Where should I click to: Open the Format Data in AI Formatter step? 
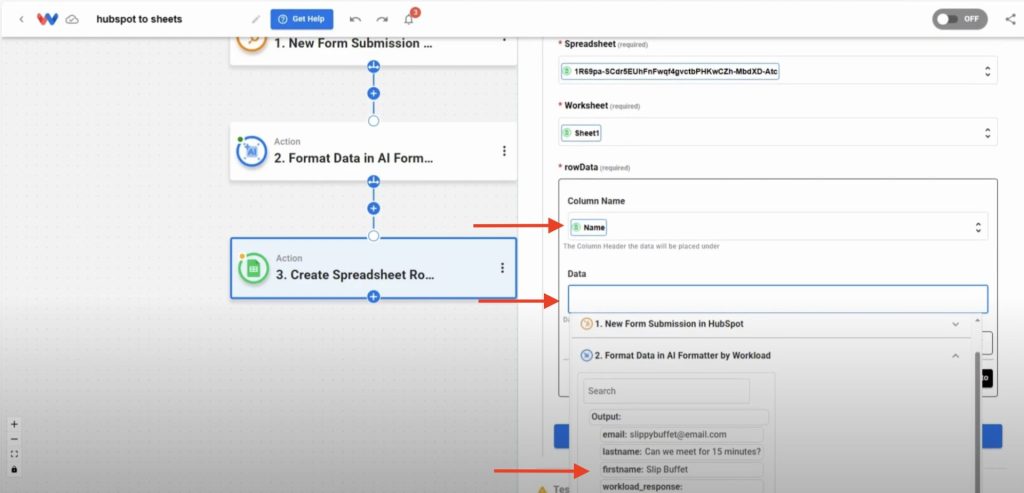click(x=373, y=151)
